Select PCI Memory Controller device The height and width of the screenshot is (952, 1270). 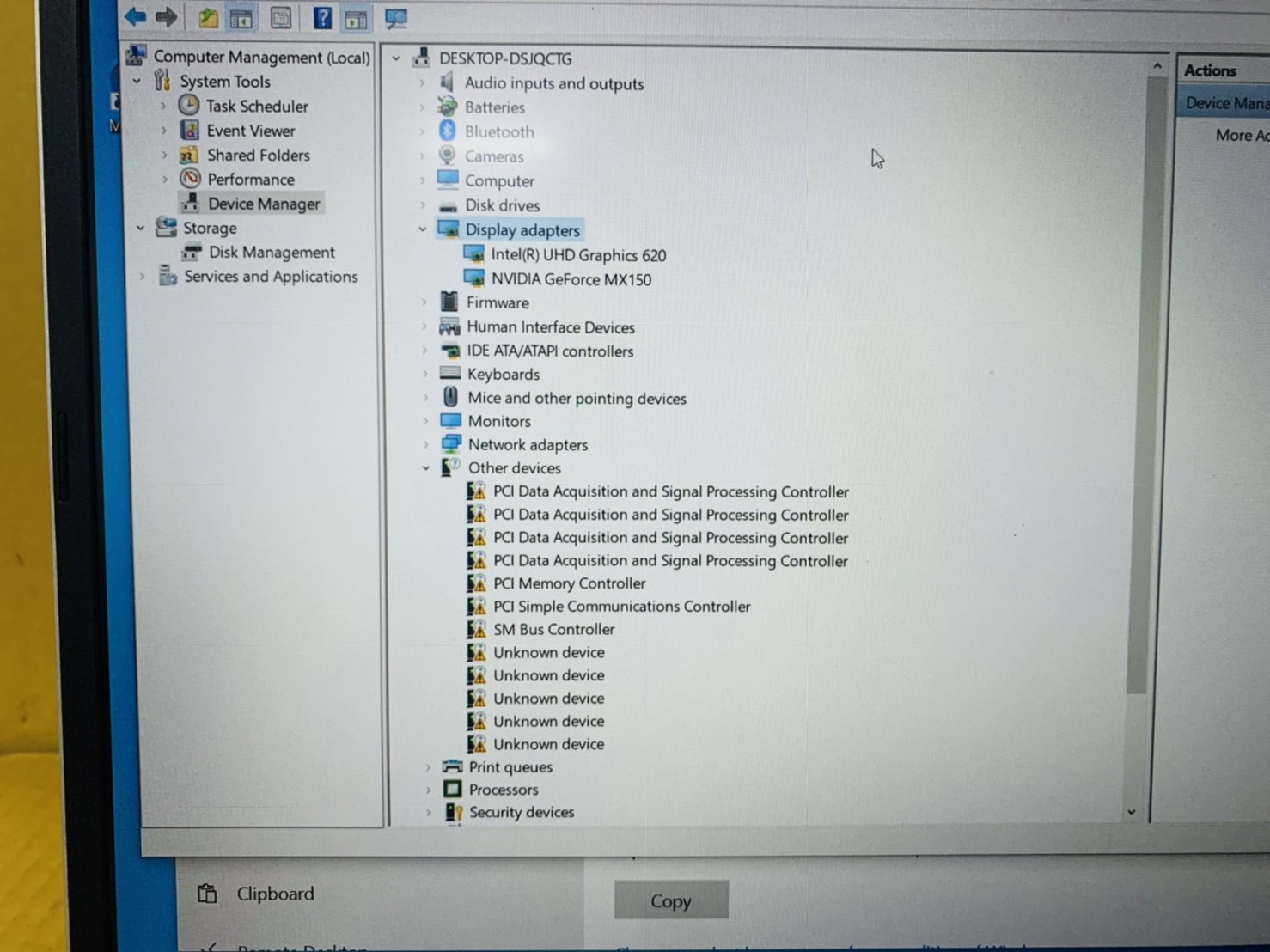tap(569, 583)
